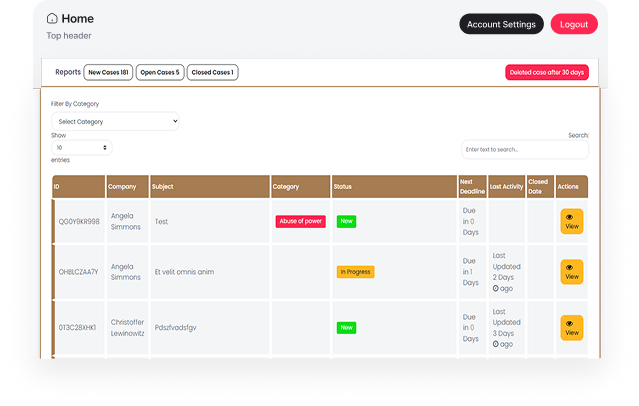View case 013C28XHK1 via eye button
This screenshot has height=406, width=639.
[x=571, y=328]
